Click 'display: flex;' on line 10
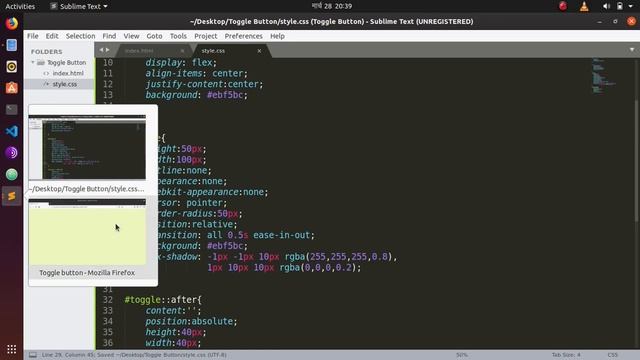This screenshot has height=360, width=640. 181,63
